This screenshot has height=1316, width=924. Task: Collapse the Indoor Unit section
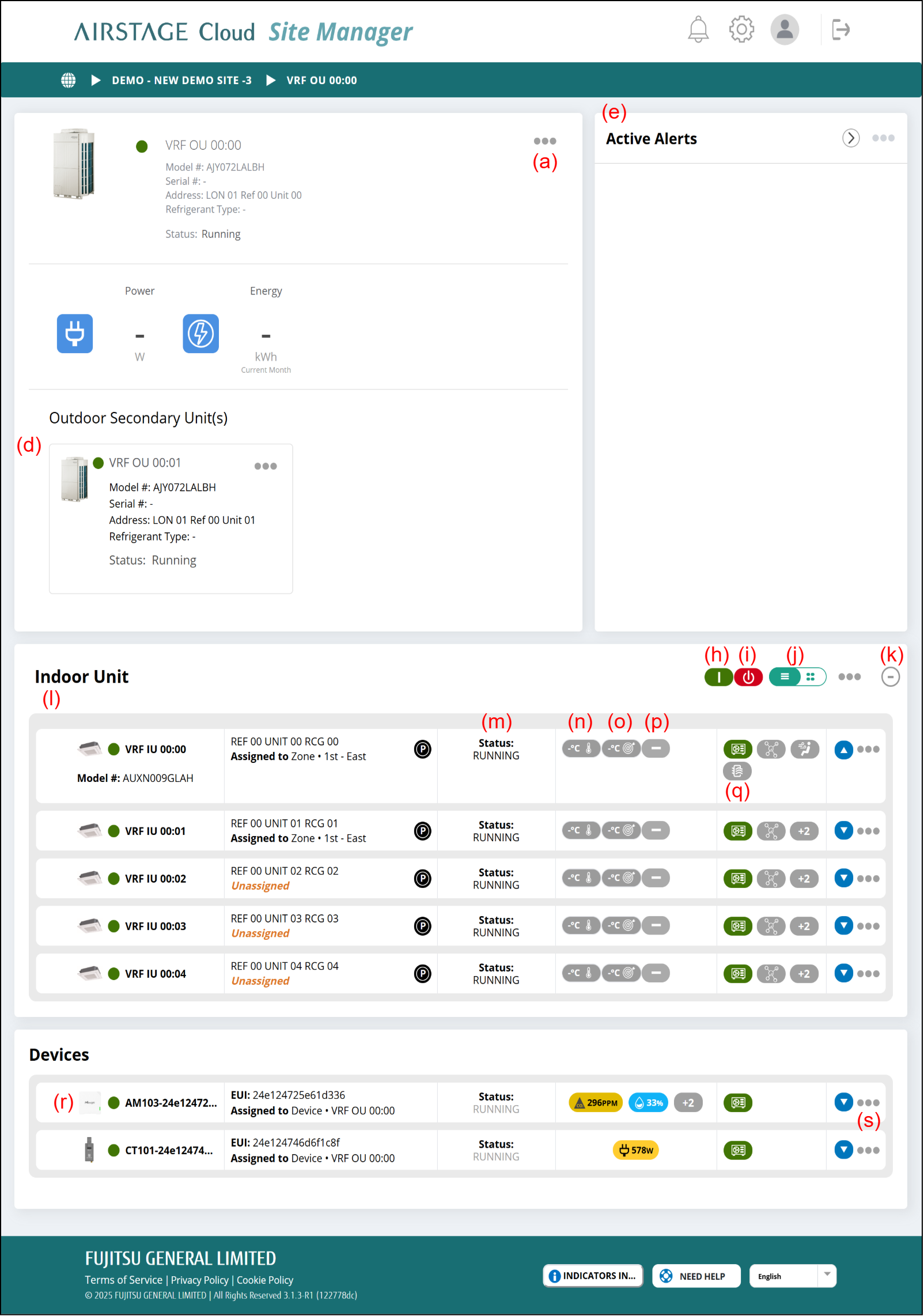click(890, 677)
